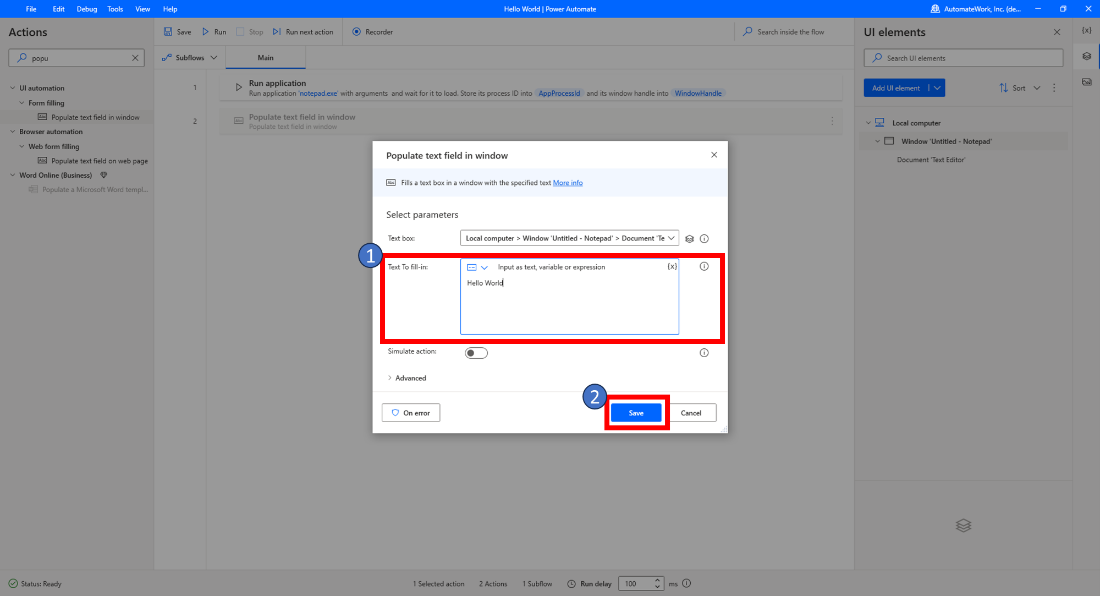Open the View menu
Screen dimensions: 1100x596
point(142,9)
